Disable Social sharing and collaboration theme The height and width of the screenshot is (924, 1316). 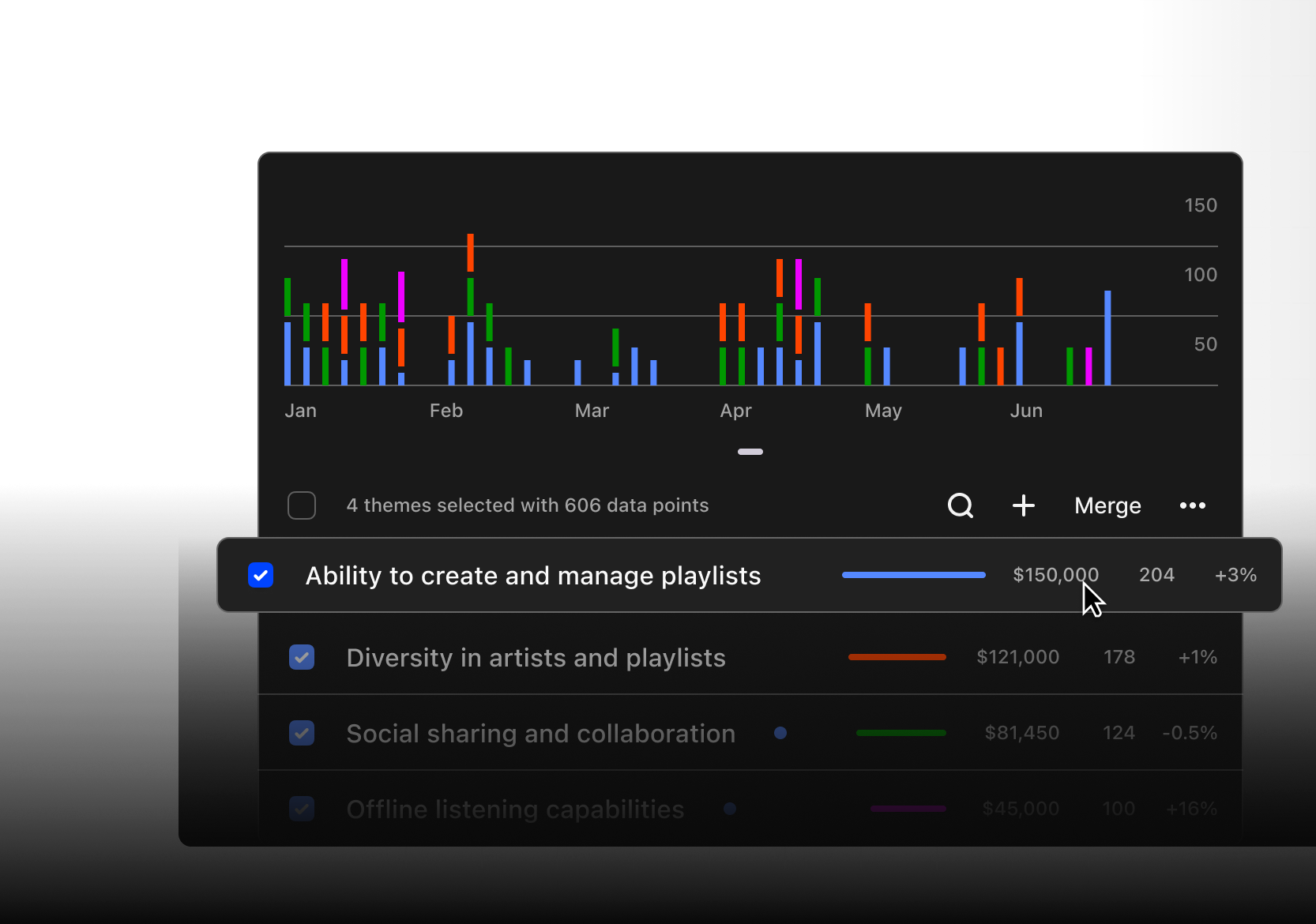click(302, 733)
